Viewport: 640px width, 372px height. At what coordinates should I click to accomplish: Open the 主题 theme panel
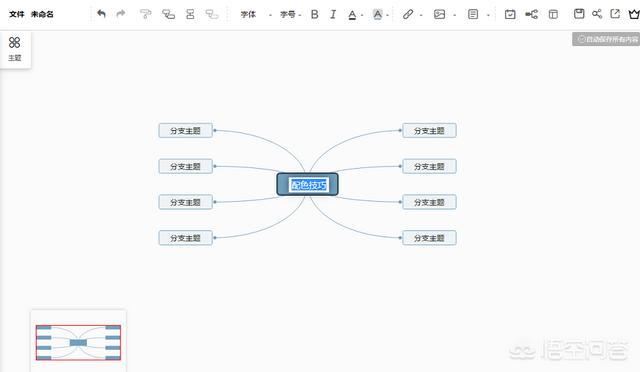(15, 49)
